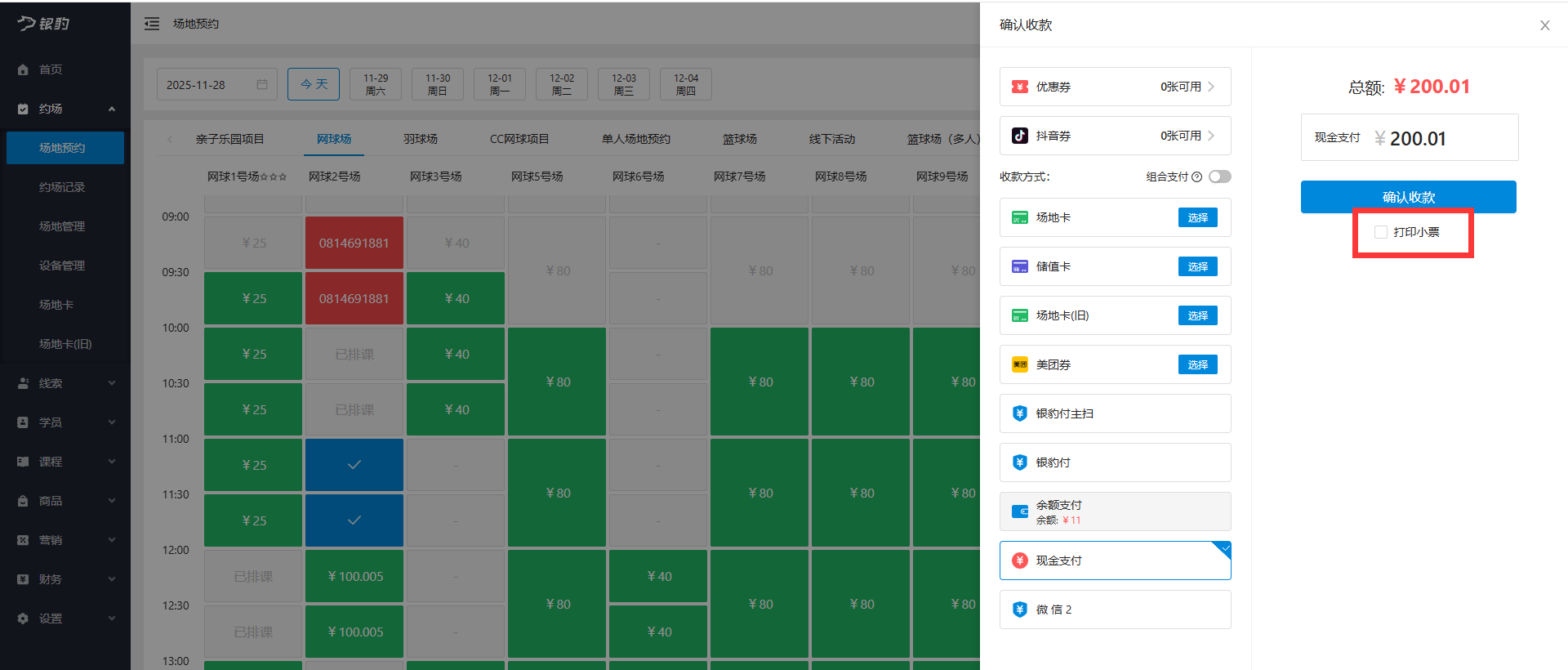The image size is (1568, 670).
Task: Select the Meituan coupon icon
Action: [x=1020, y=364]
